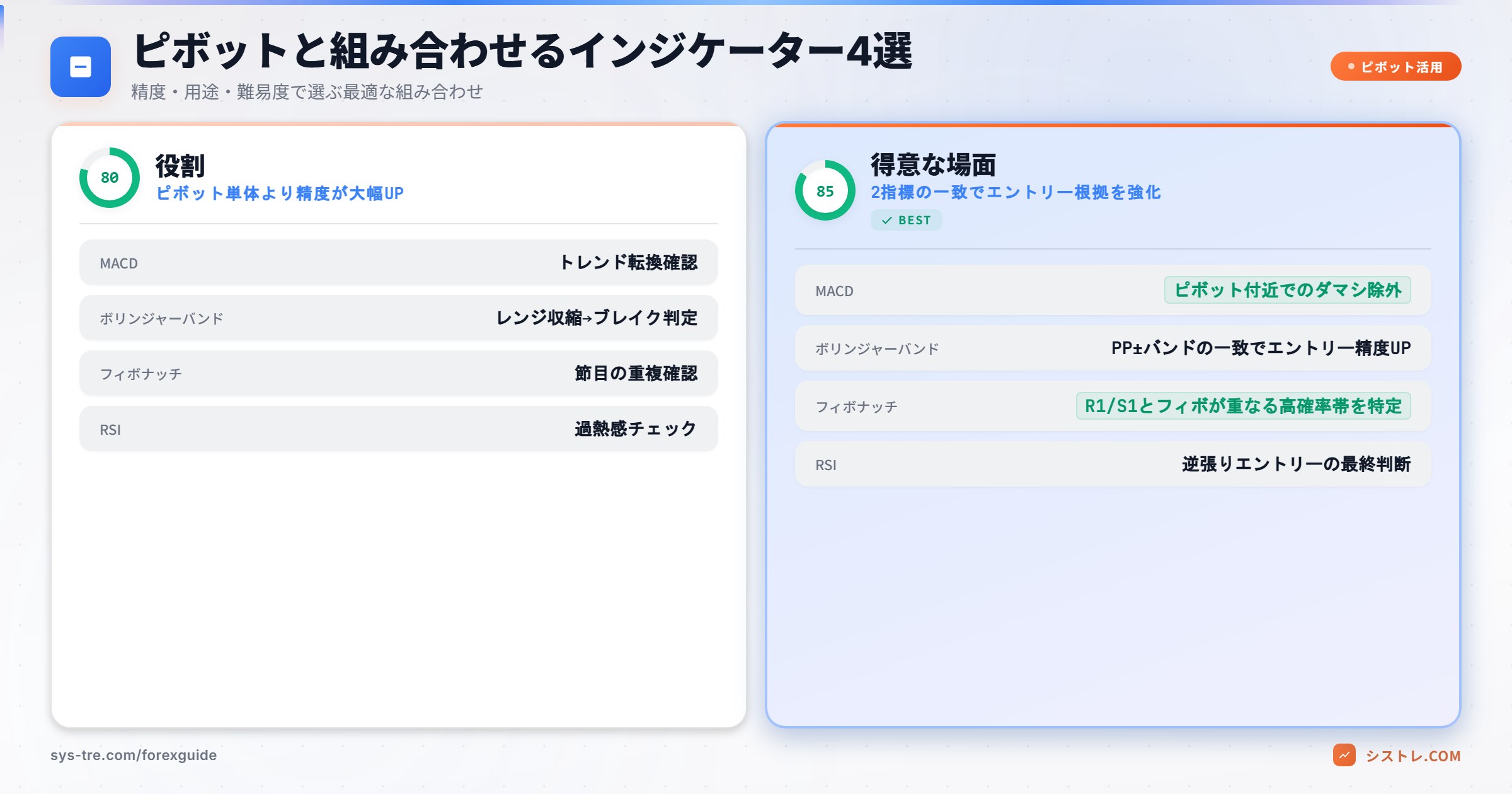Click the BEST checkmark badge
This screenshot has height=794, width=1512.
coord(906,220)
